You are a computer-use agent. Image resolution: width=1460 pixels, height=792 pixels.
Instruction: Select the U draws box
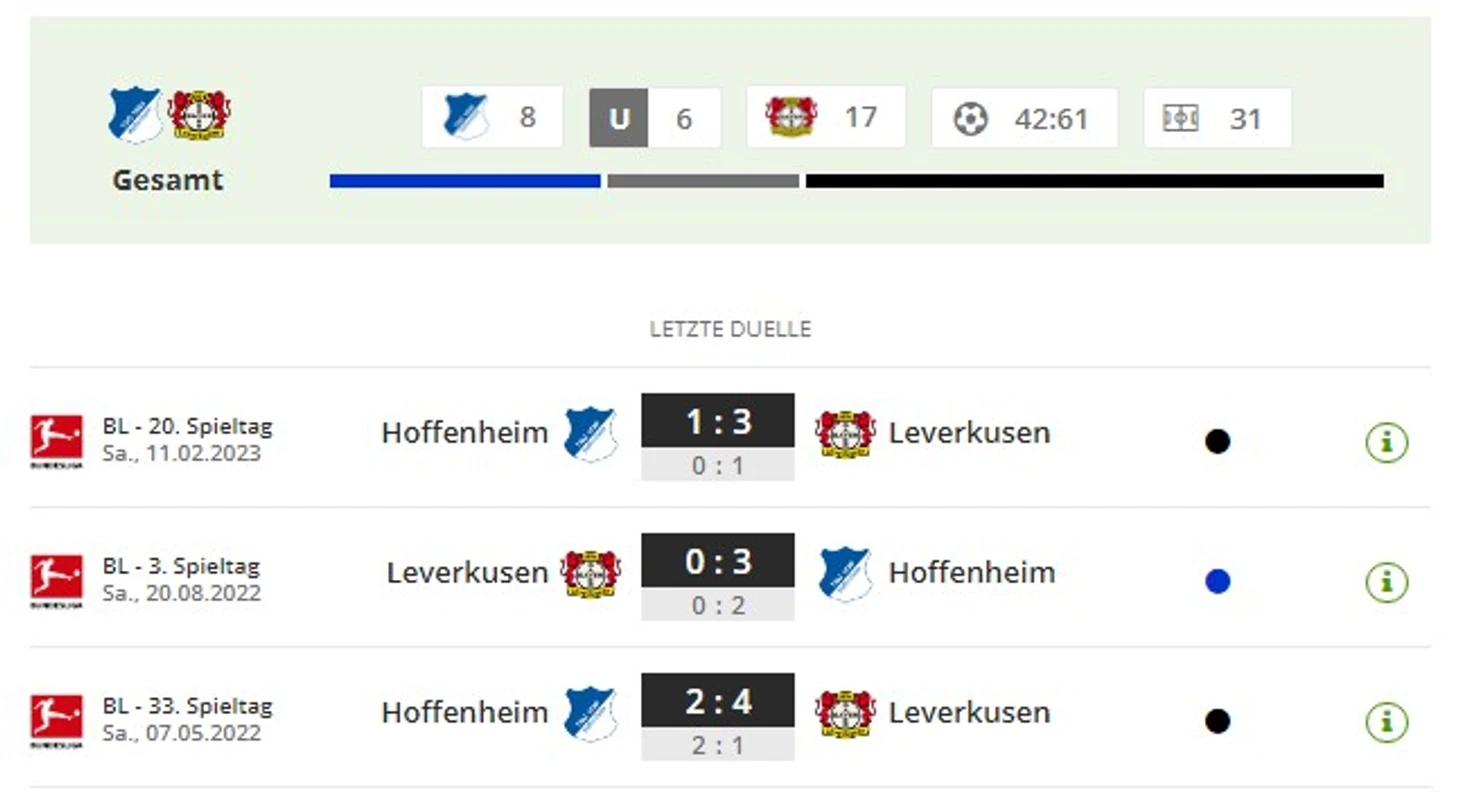coord(619,118)
